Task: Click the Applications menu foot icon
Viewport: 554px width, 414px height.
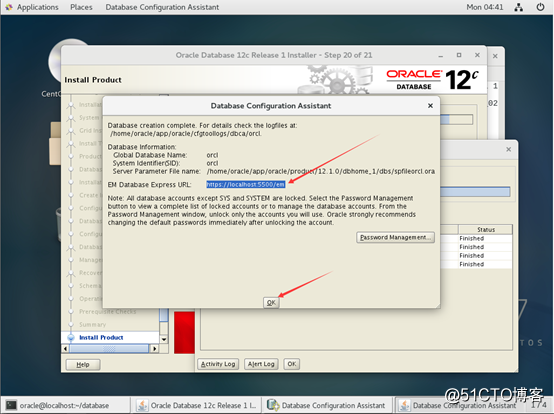Action: point(9,7)
